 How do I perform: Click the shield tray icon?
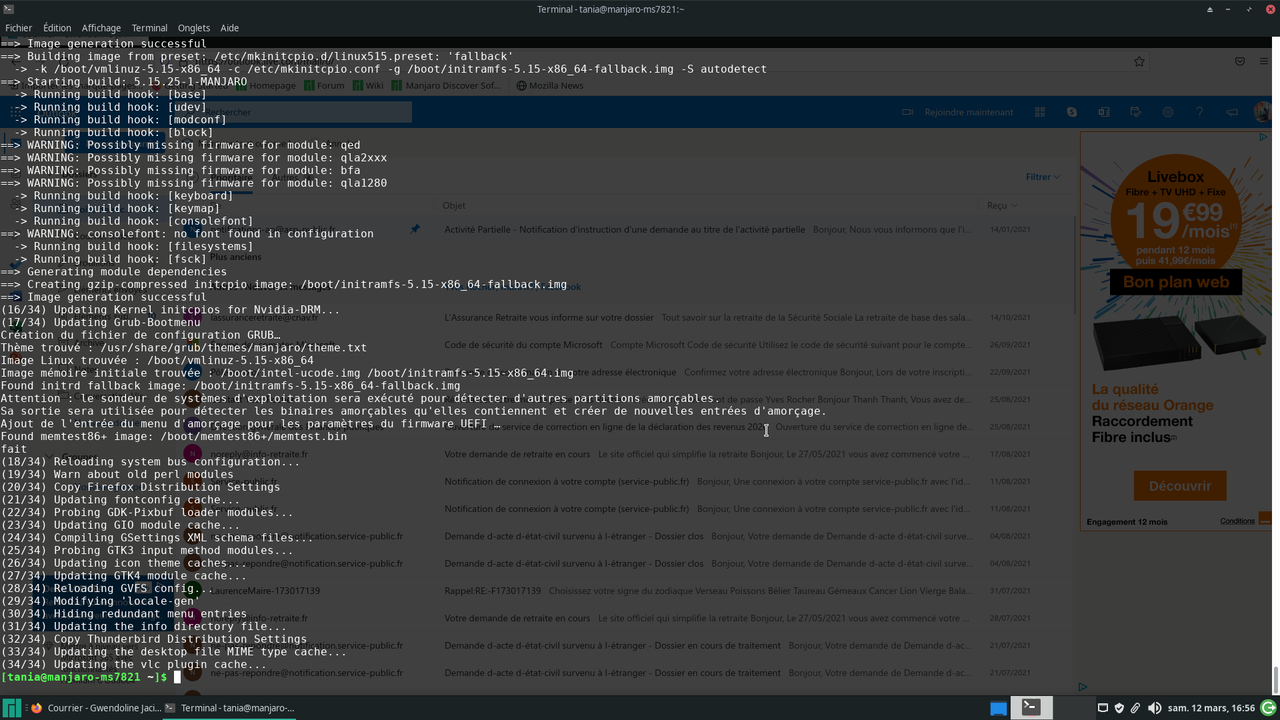(x=1119, y=708)
